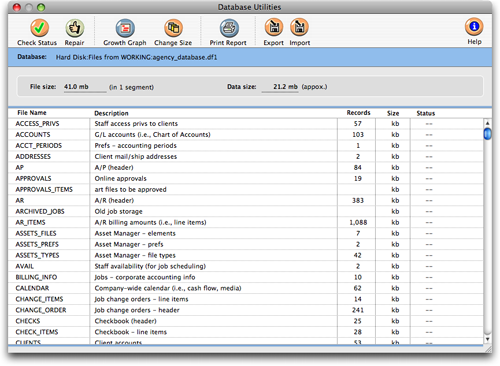The image size is (500, 366).
Task: Click the Records column header
Action: click(x=358, y=113)
